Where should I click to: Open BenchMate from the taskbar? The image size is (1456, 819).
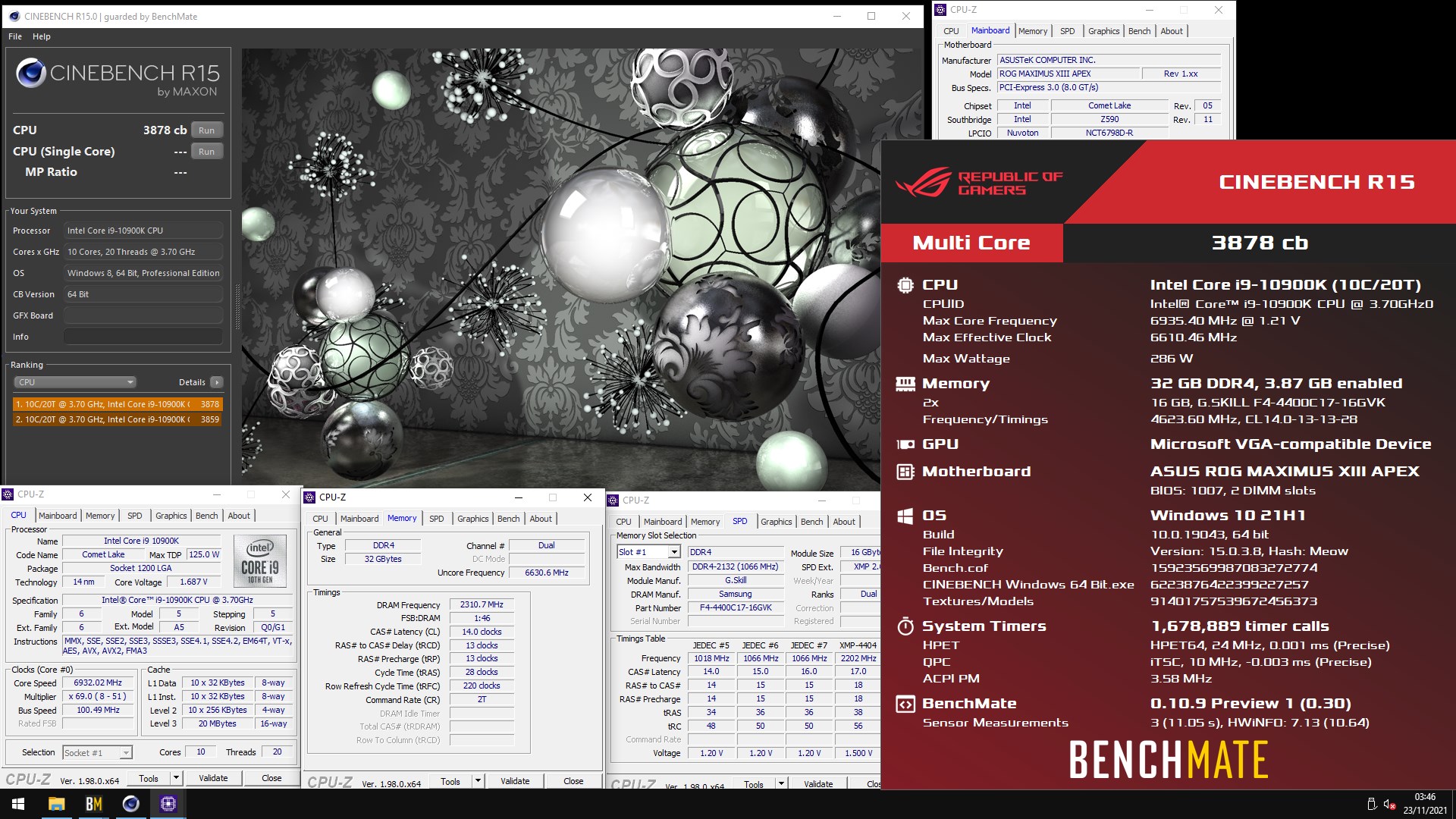(x=93, y=804)
